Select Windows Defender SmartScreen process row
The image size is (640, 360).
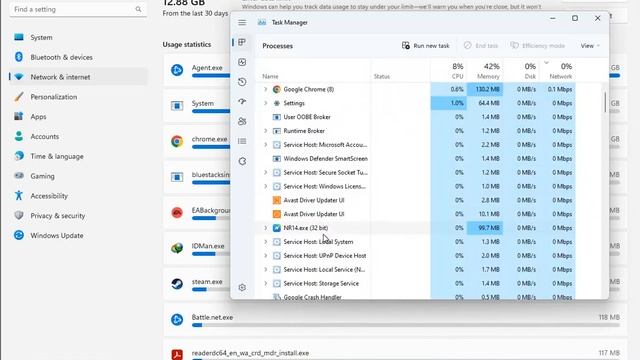[x=416, y=158]
